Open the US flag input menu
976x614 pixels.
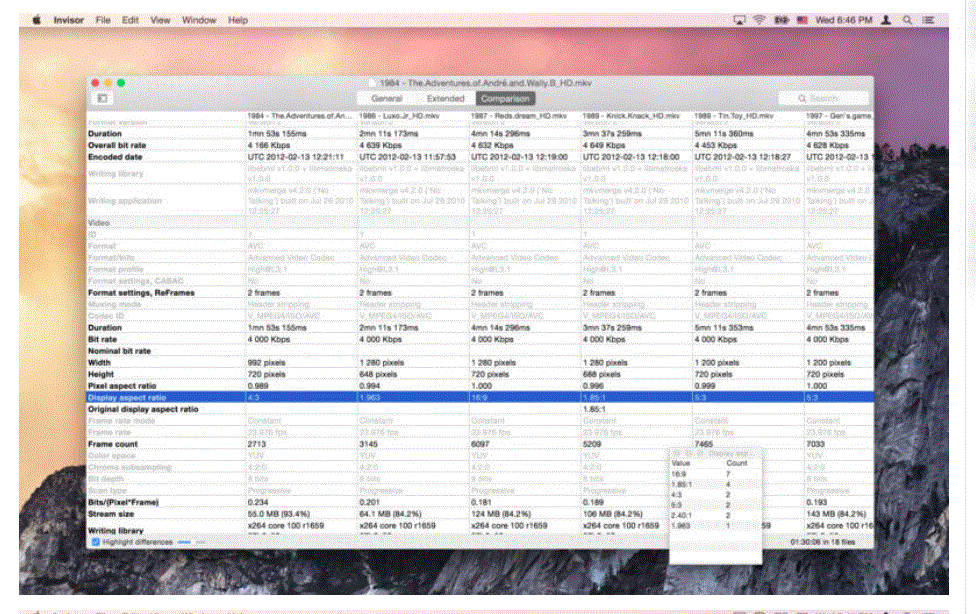pyautogui.click(x=802, y=20)
